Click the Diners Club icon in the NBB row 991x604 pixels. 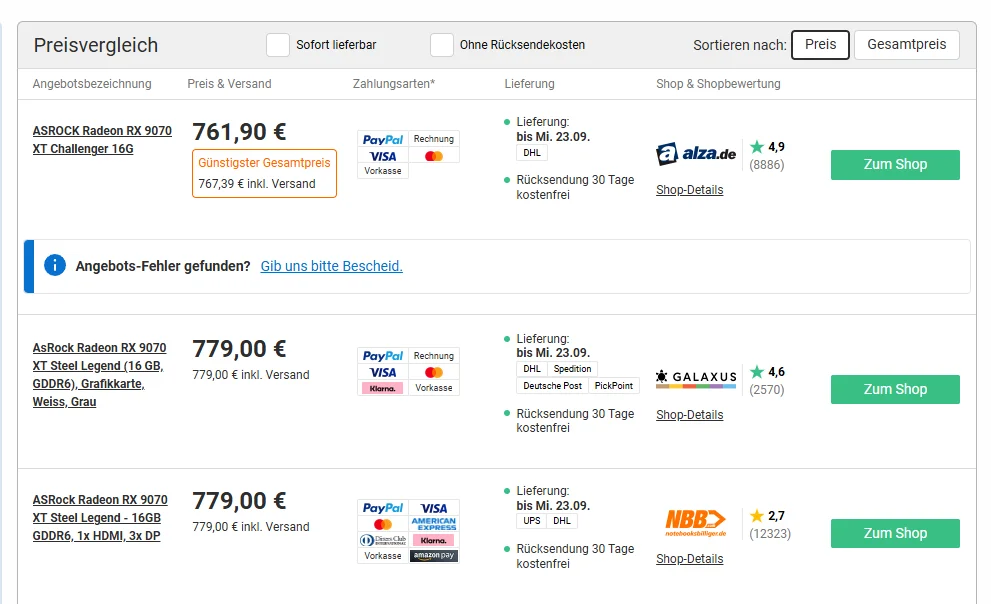[383, 540]
